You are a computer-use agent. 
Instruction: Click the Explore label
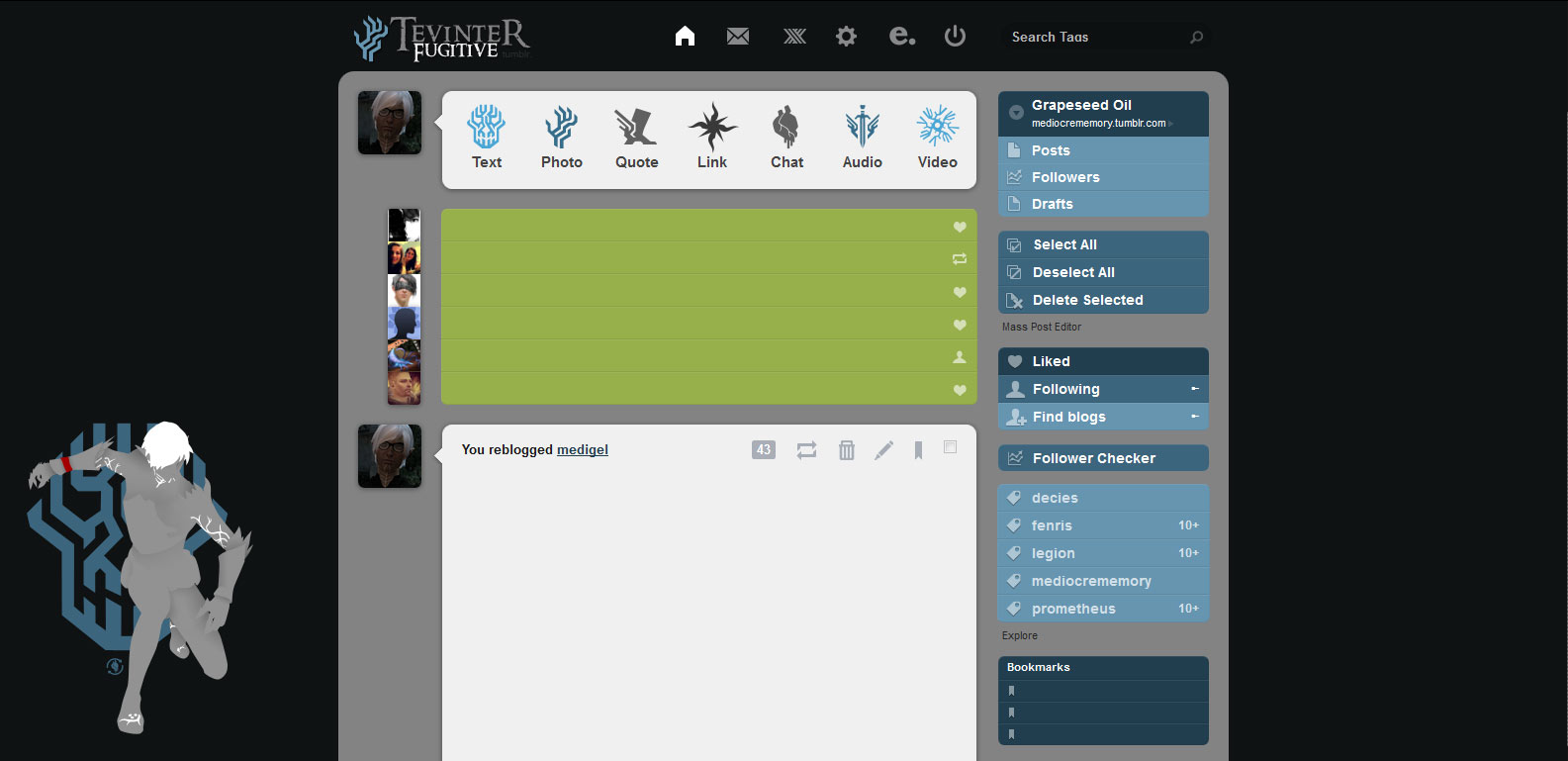point(1020,635)
